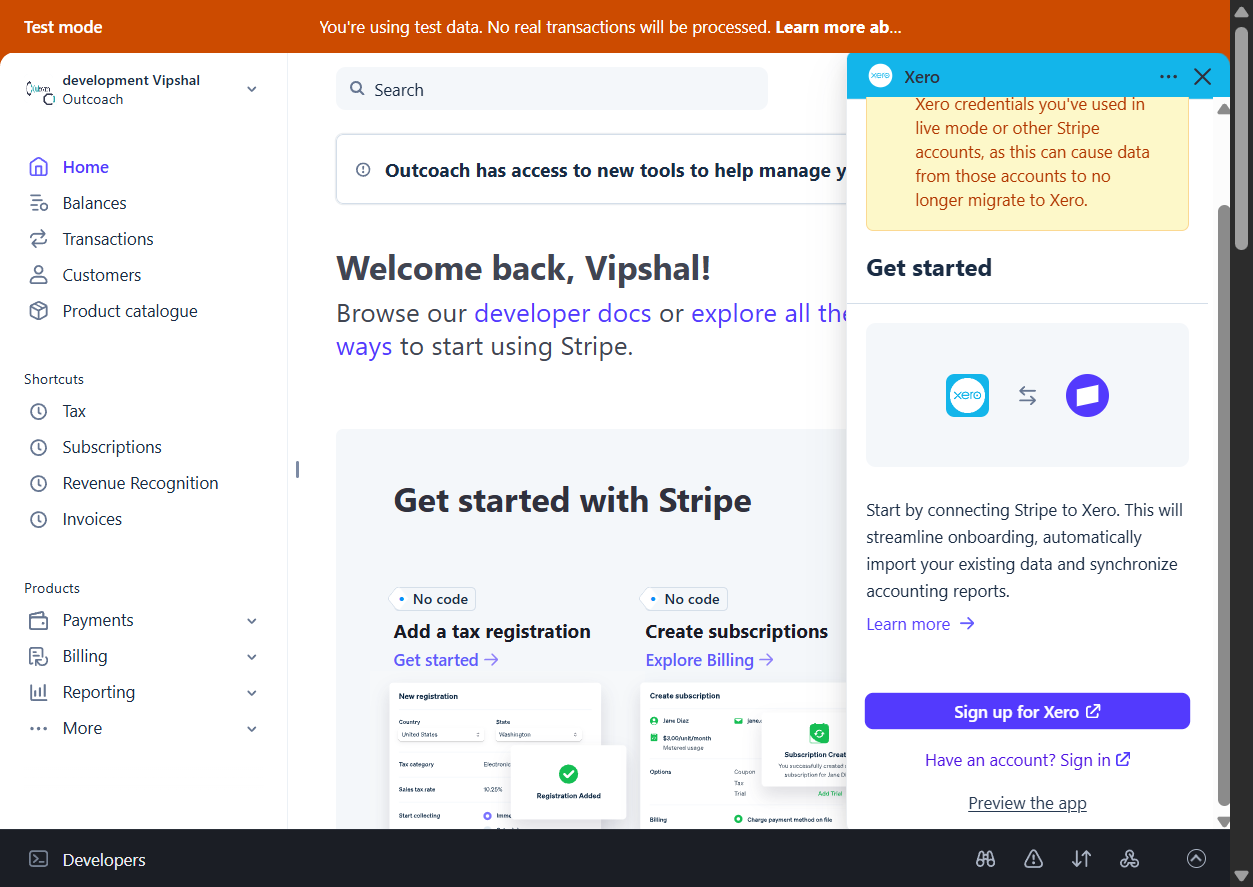This screenshot has height=887, width=1253.
Task: Click Learn more link in Xero panel
Action: (920, 624)
